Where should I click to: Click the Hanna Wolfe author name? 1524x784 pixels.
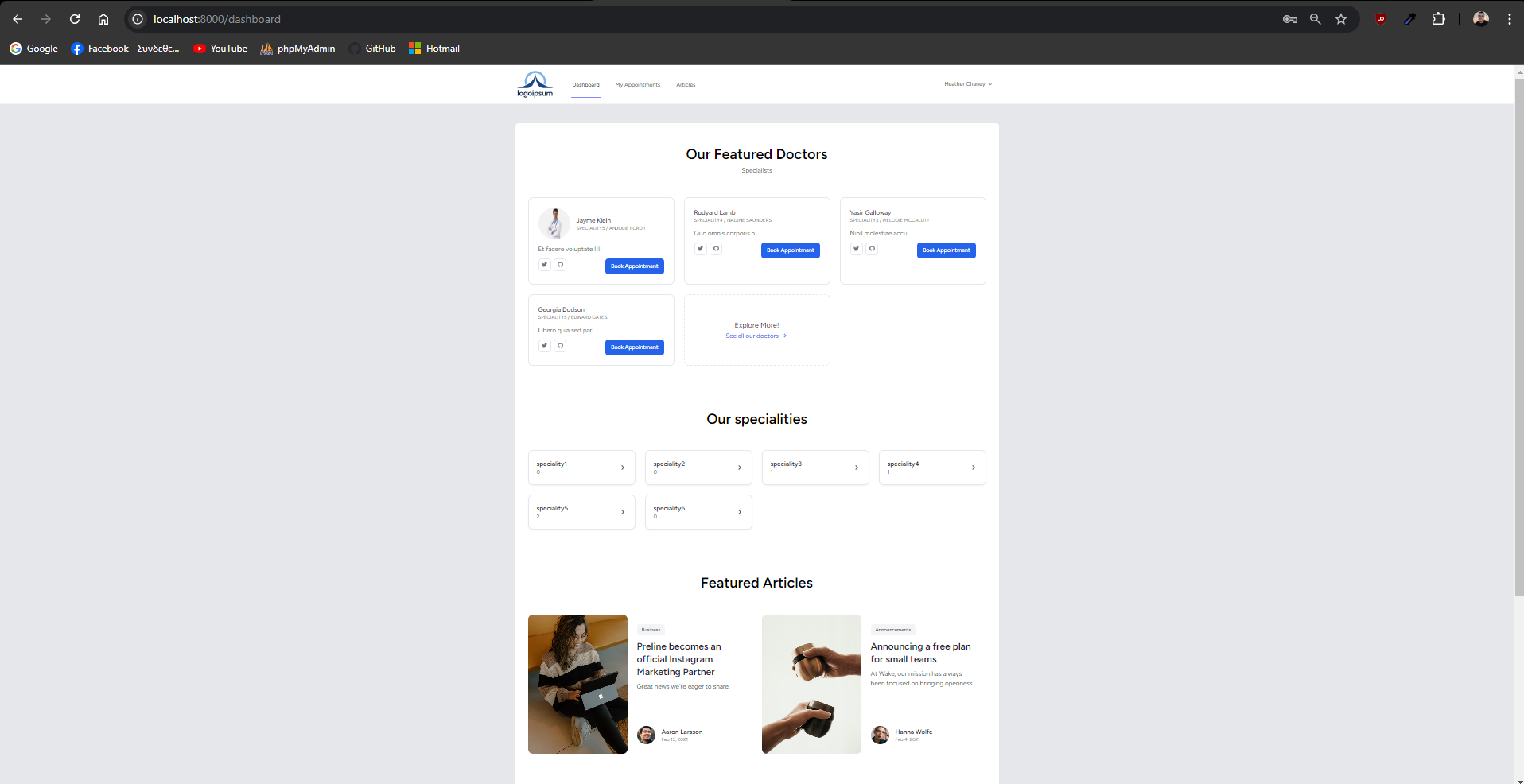pyautogui.click(x=914, y=732)
